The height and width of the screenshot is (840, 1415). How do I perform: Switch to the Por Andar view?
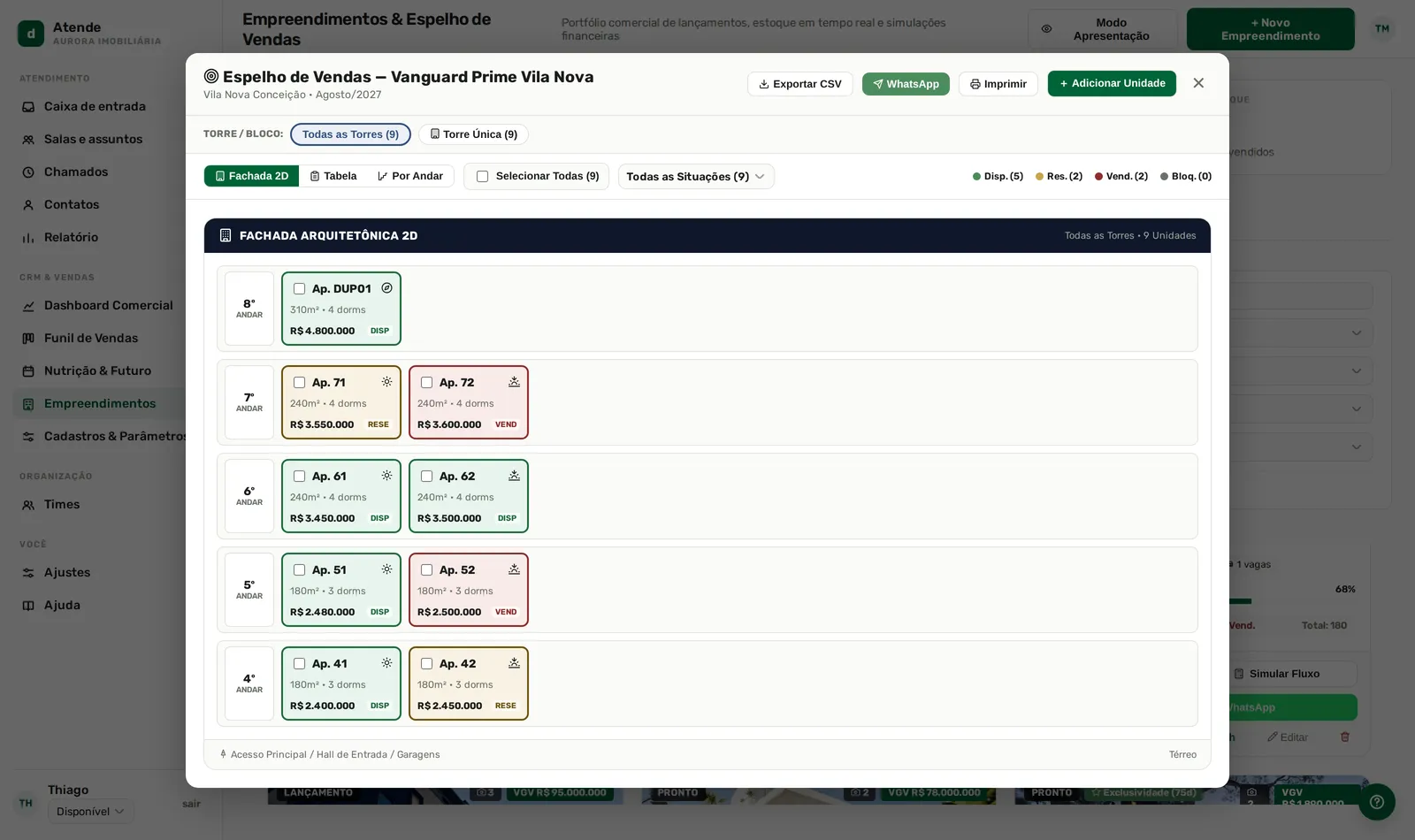point(410,176)
